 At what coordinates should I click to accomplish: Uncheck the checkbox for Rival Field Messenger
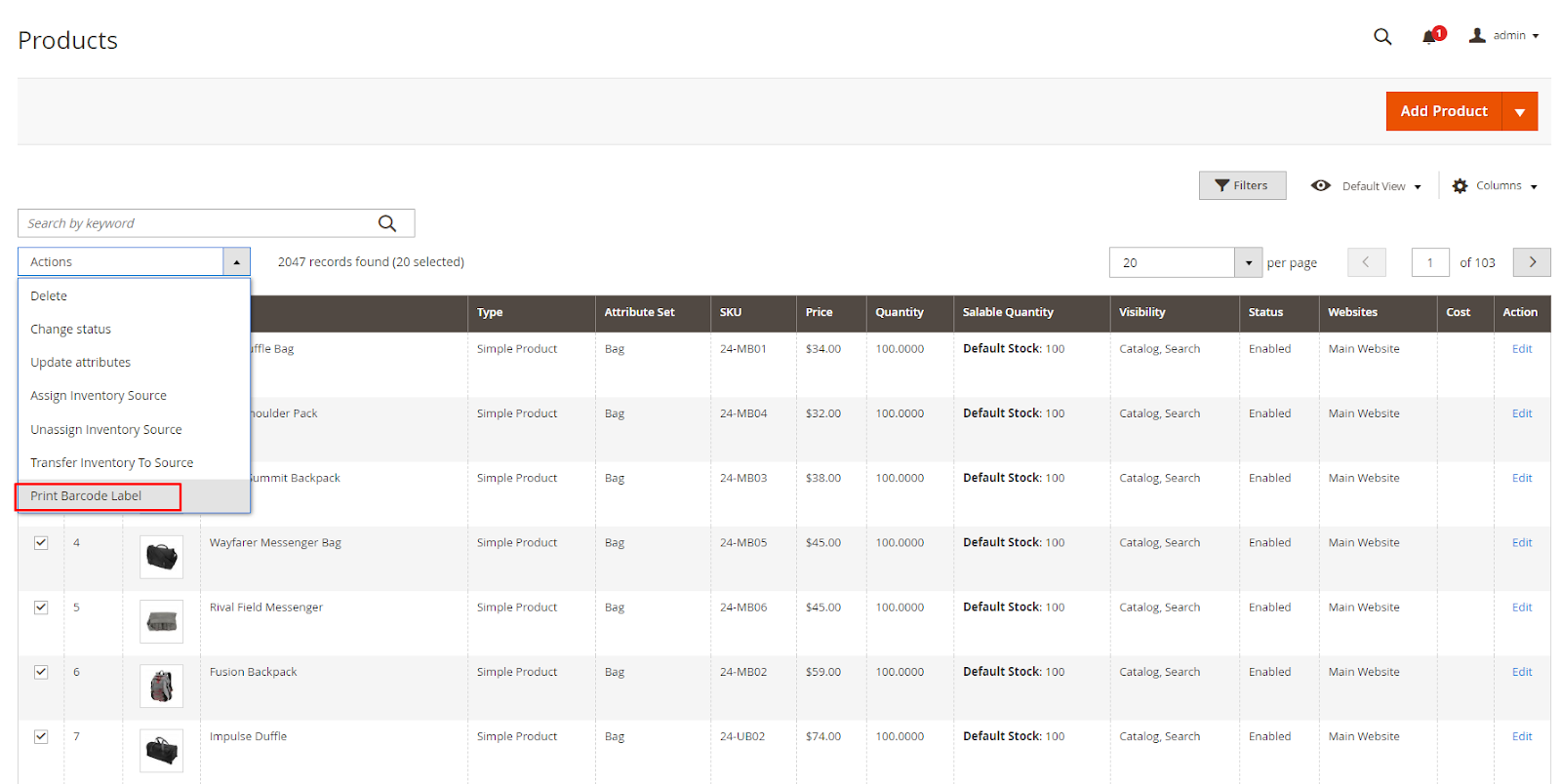point(41,608)
